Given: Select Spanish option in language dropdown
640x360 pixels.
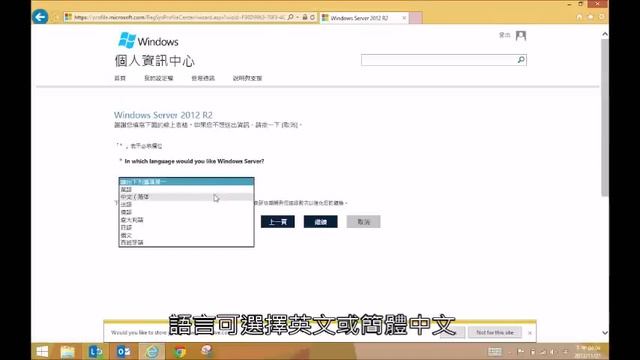Looking at the screenshot, I should 187,242.
